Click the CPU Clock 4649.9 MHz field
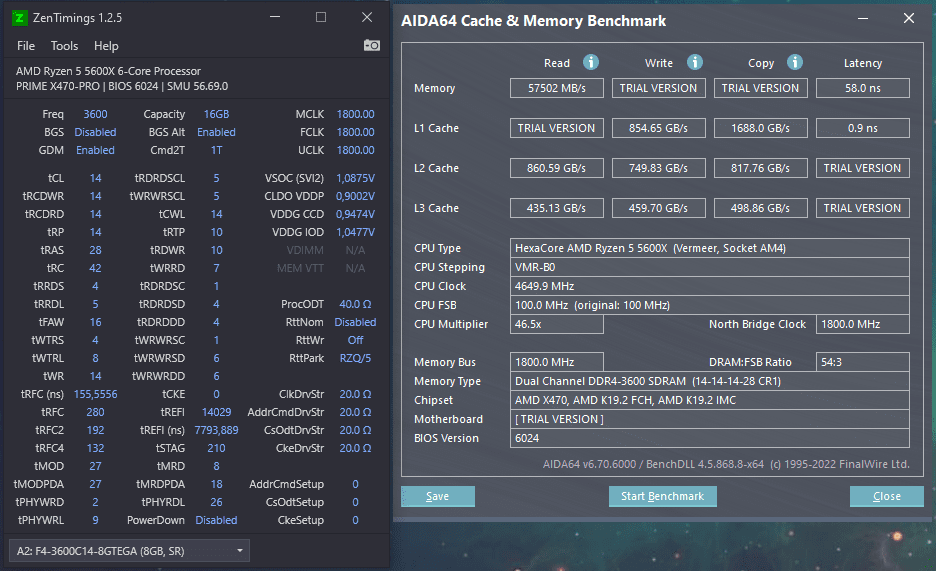Screen dimensions: 936x571 coord(710,286)
